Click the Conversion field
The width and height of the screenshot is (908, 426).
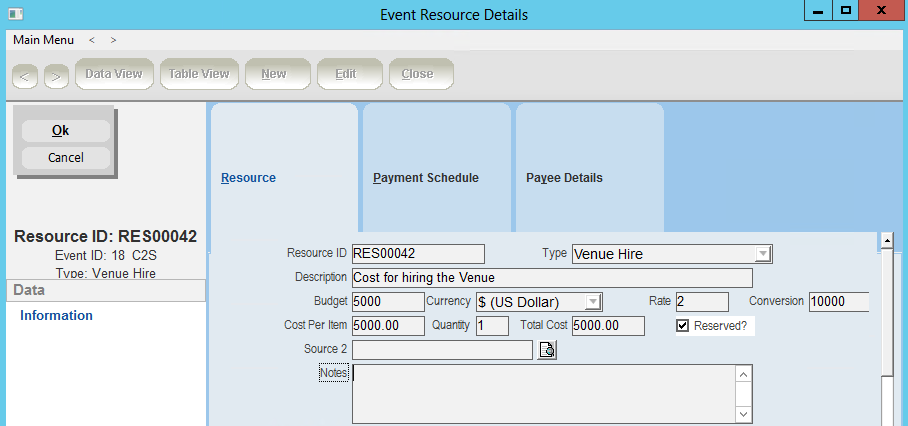839,302
